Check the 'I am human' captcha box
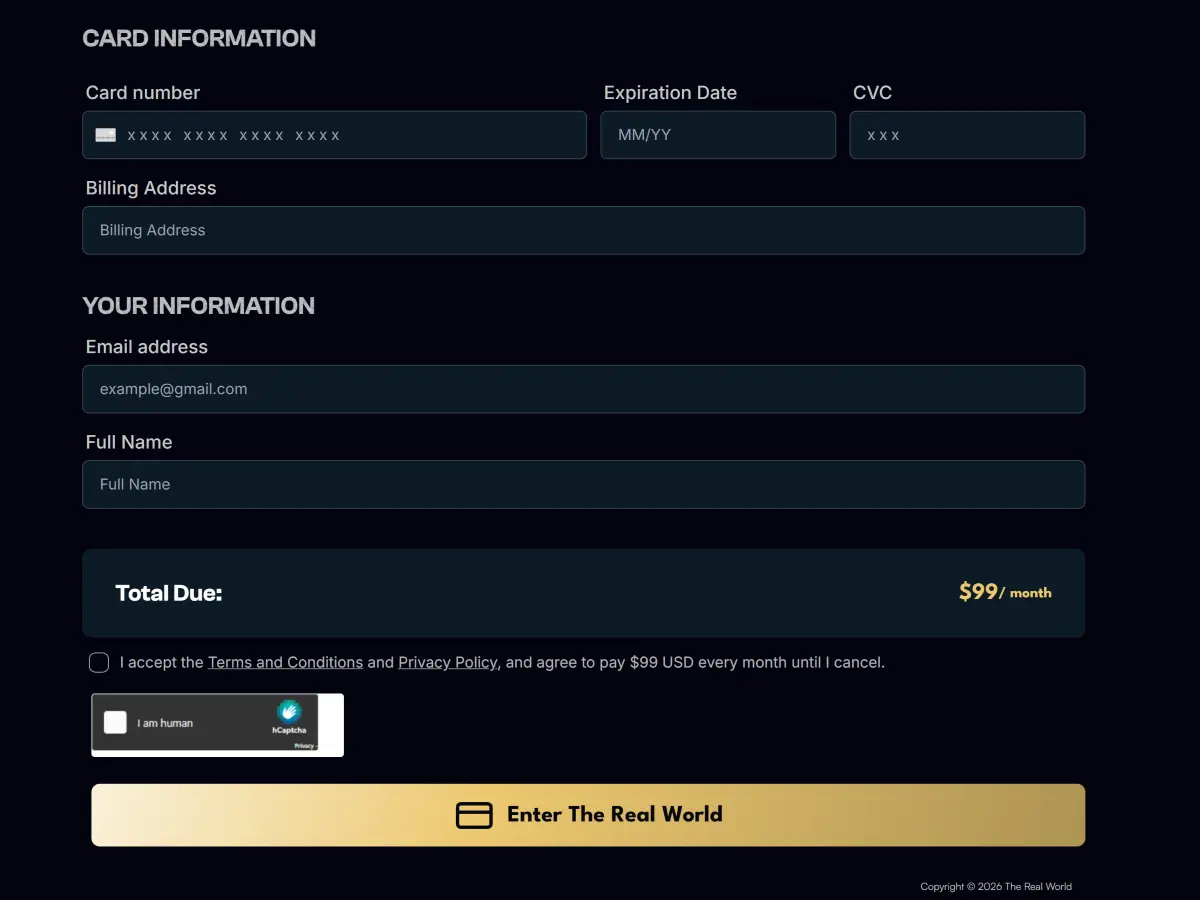 coord(114,722)
